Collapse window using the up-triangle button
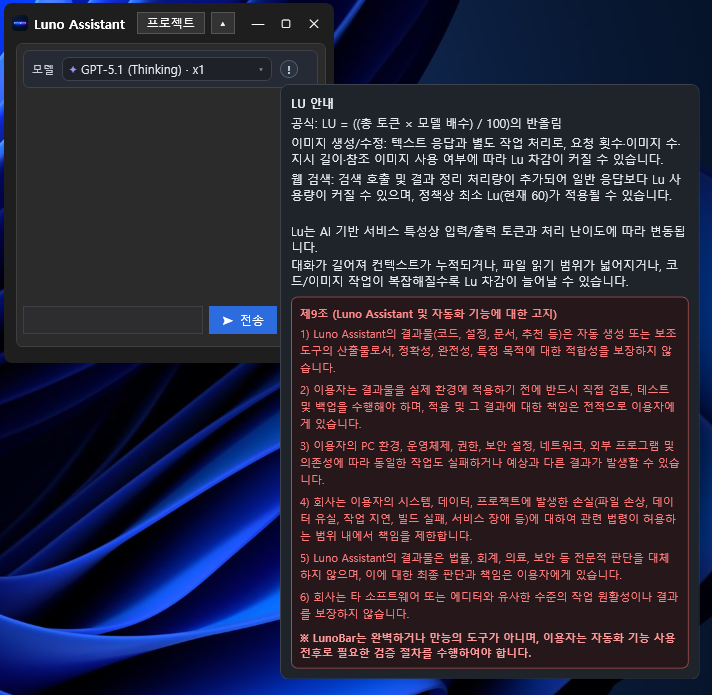This screenshot has width=712, height=695. pyautogui.click(x=222, y=24)
